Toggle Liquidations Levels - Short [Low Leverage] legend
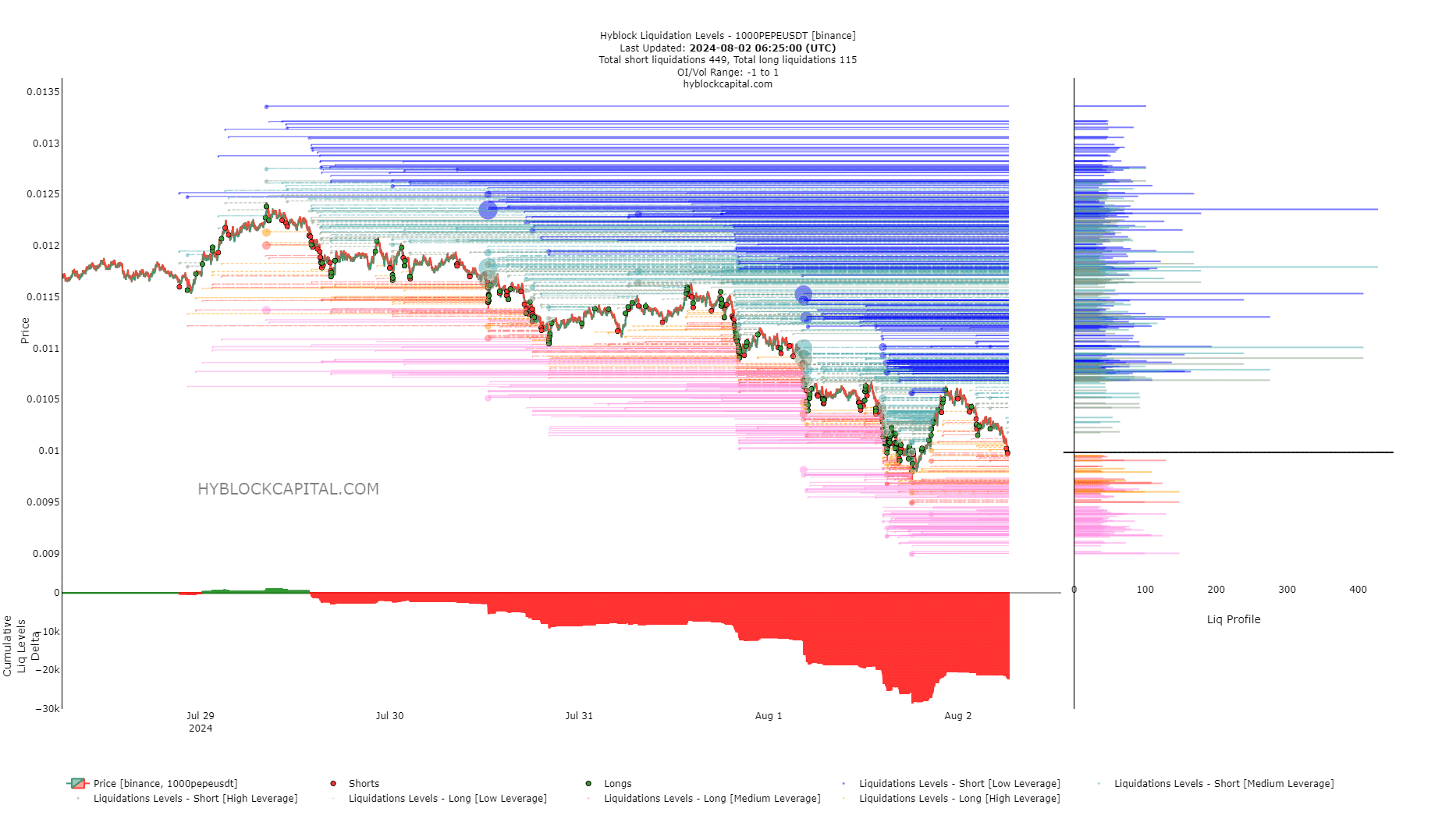Viewport: 1456px width, 819px height. pyautogui.click(x=950, y=783)
